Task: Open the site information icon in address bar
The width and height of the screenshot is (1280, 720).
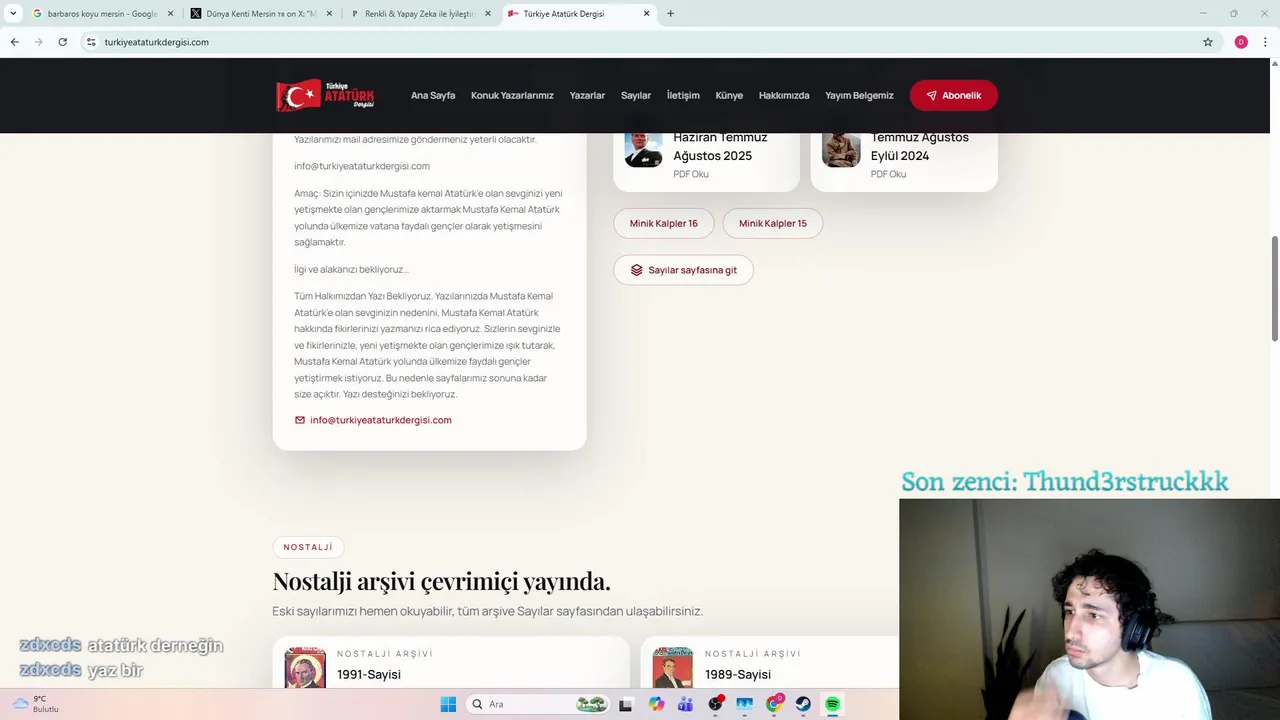Action: pos(91,42)
